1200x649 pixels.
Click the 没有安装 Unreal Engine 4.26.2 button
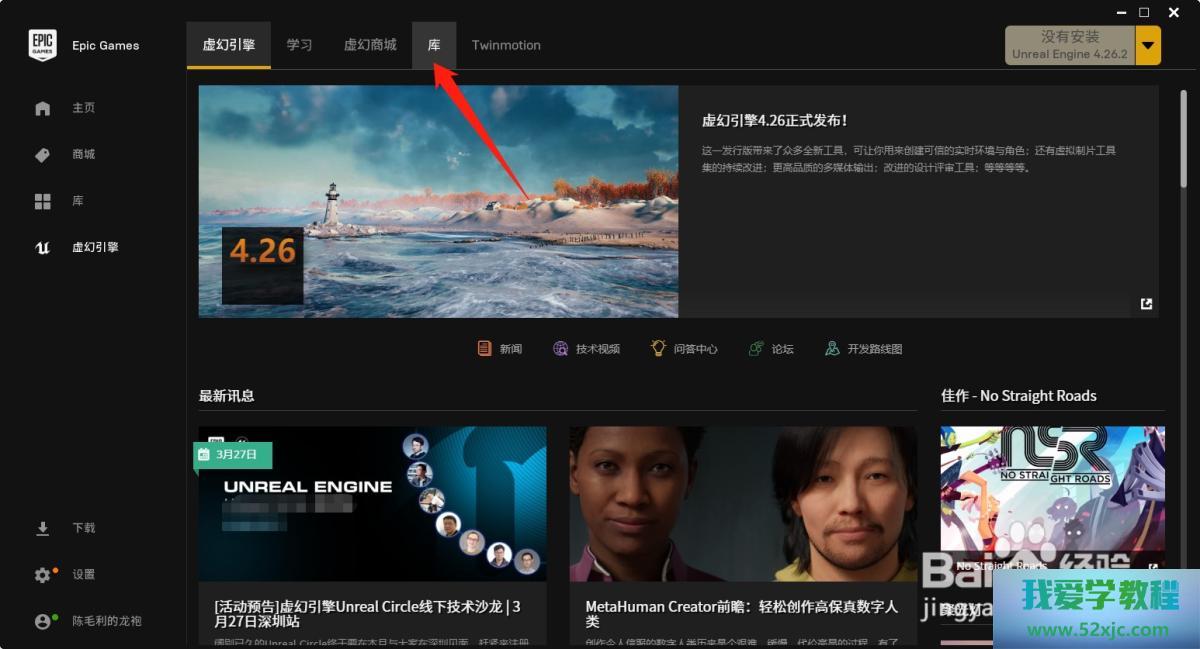point(1069,45)
